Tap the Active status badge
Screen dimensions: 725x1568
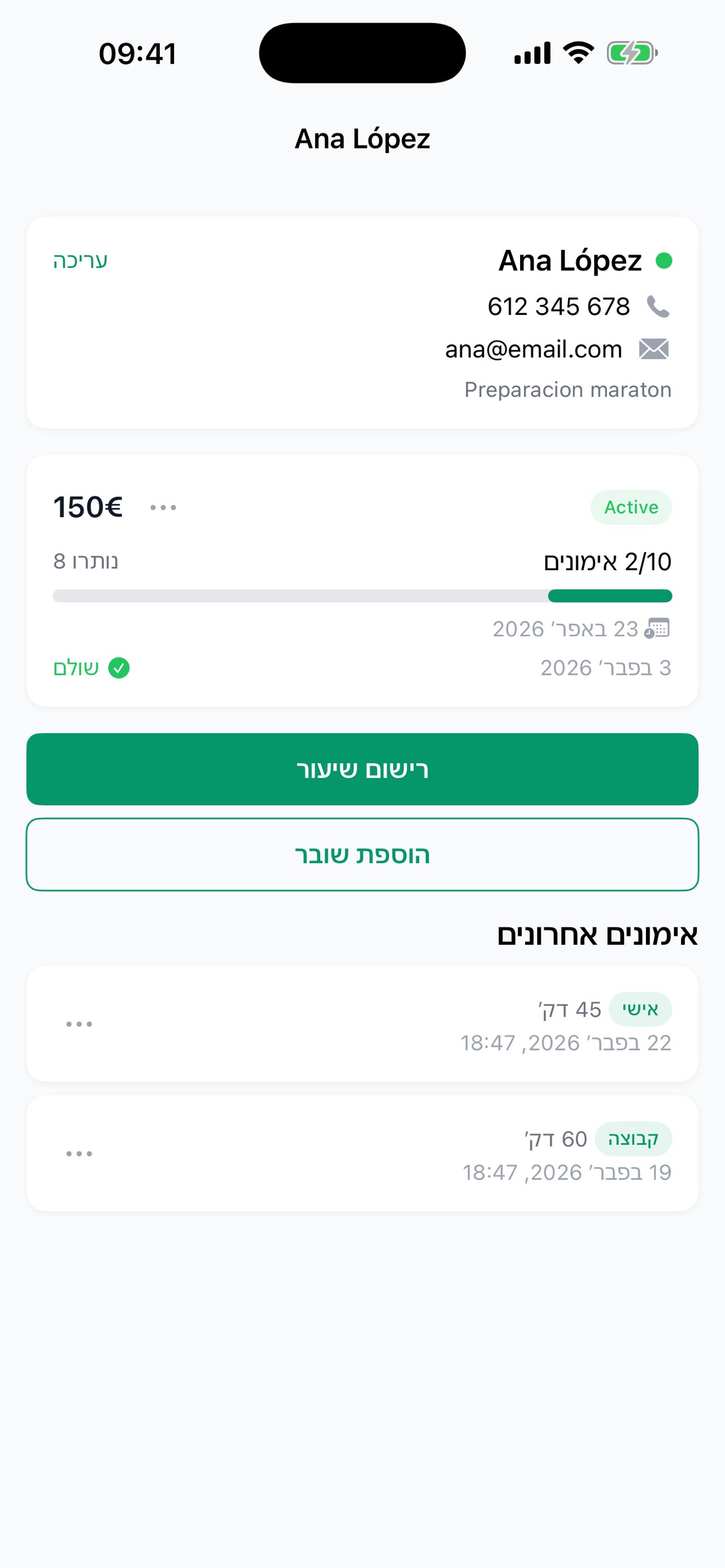pos(631,507)
